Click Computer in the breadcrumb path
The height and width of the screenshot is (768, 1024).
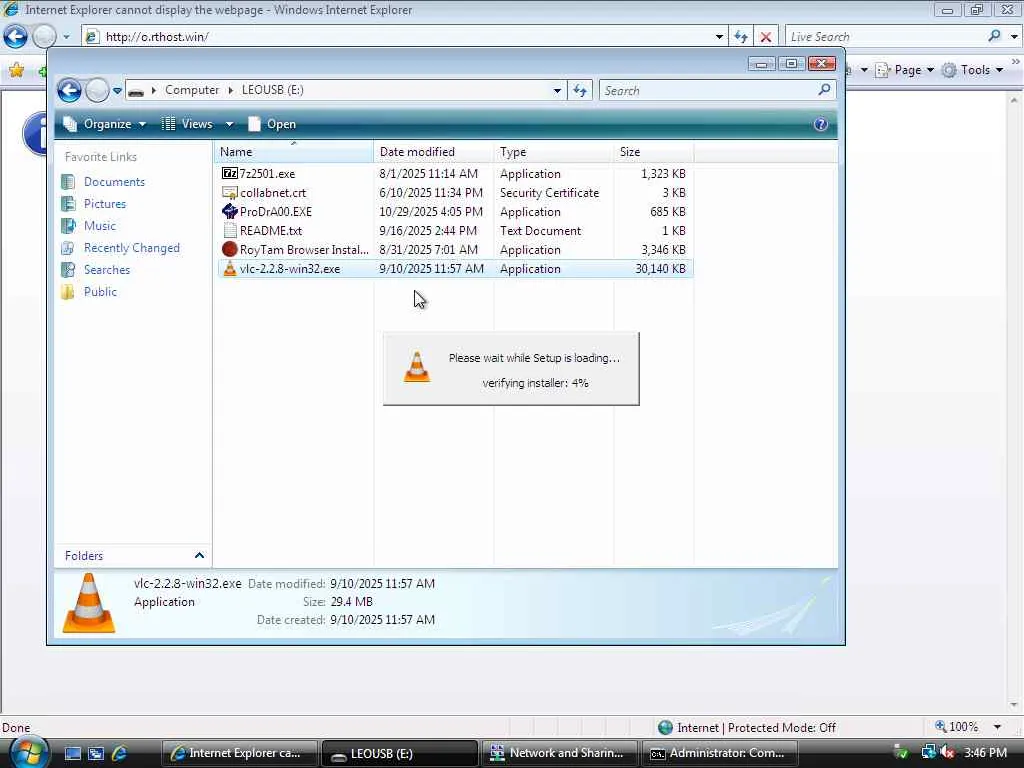(x=192, y=90)
